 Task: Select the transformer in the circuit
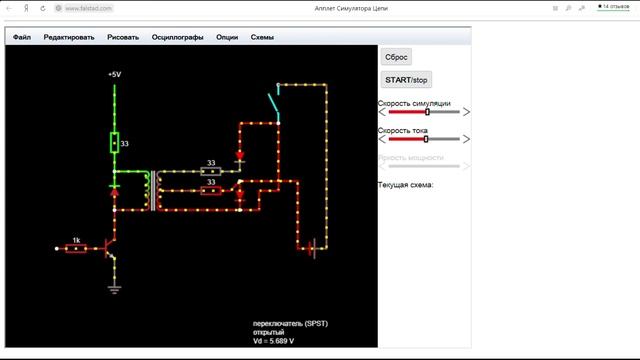pyautogui.click(x=153, y=191)
